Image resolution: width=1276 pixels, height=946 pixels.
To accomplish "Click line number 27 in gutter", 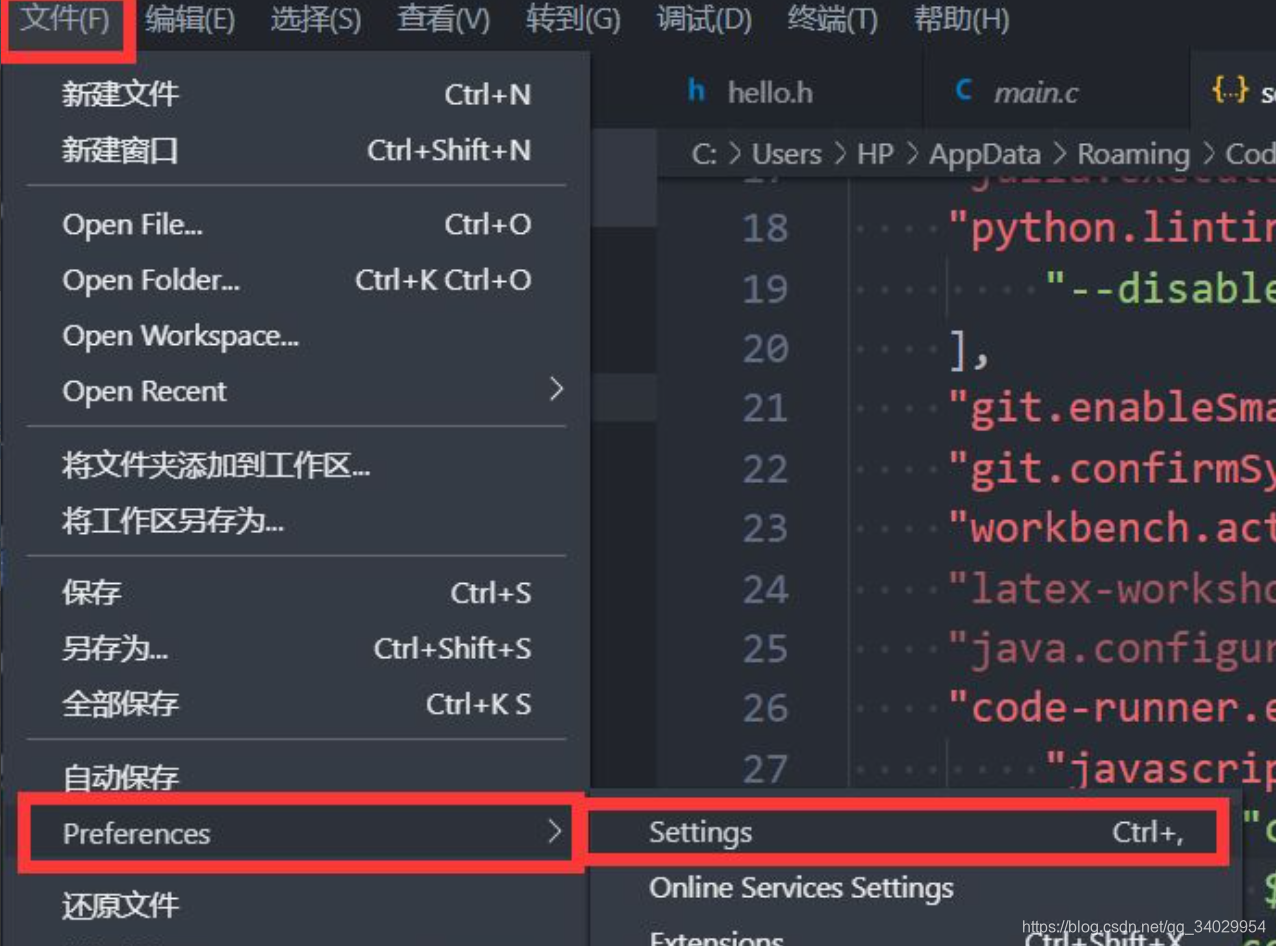I will coord(765,769).
